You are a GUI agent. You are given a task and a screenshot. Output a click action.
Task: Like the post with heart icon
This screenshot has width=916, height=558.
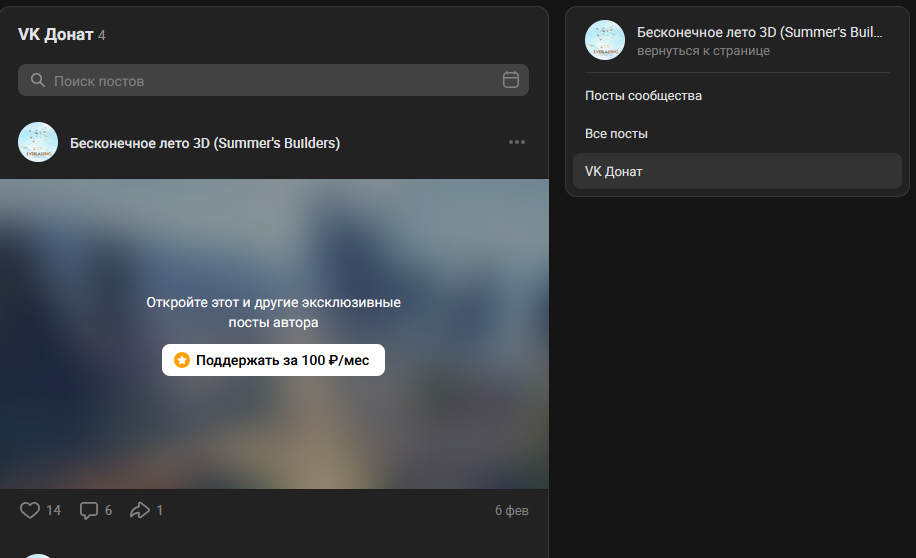coord(30,510)
